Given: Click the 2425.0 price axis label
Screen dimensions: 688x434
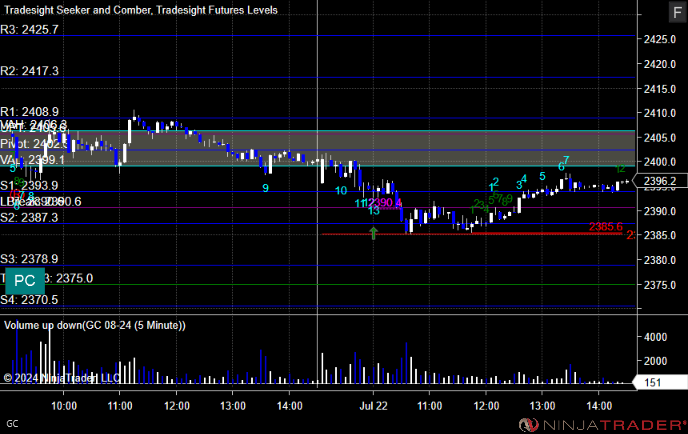Looking at the screenshot, I should (659, 39).
